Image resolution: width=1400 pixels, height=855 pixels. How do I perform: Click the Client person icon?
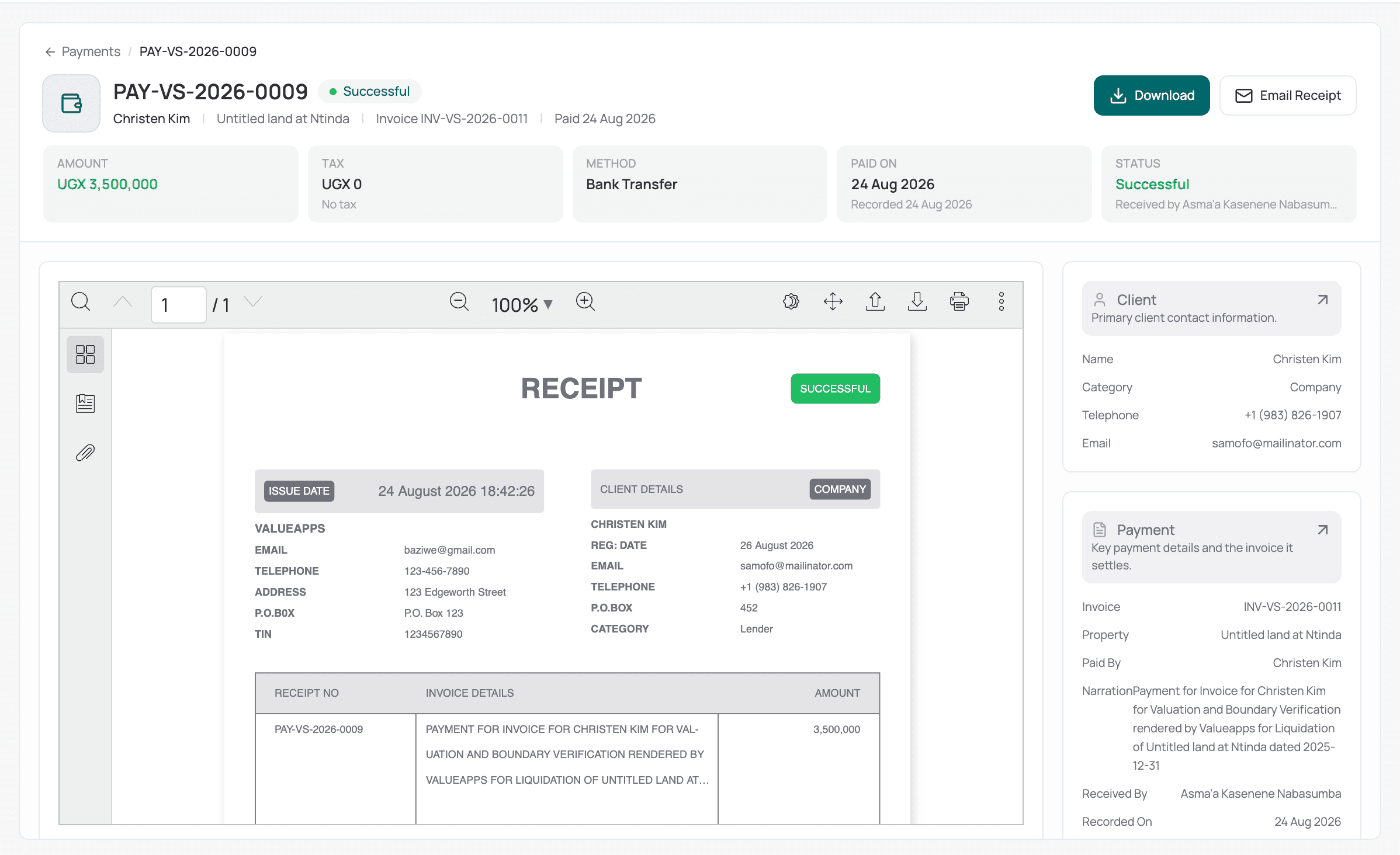(1100, 300)
